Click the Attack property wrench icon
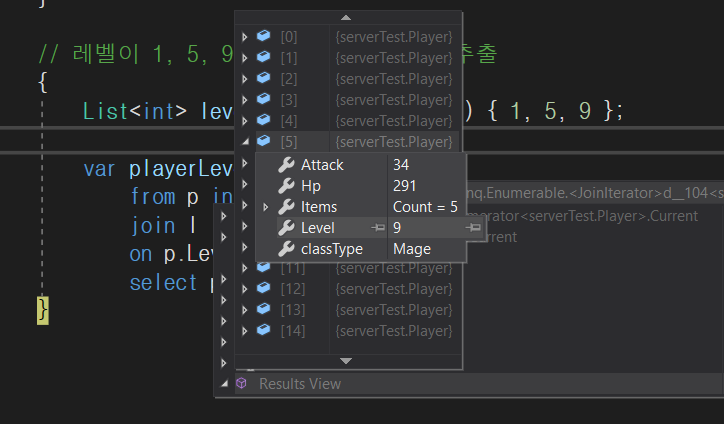This screenshot has width=724, height=424. pyautogui.click(x=285, y=165)
